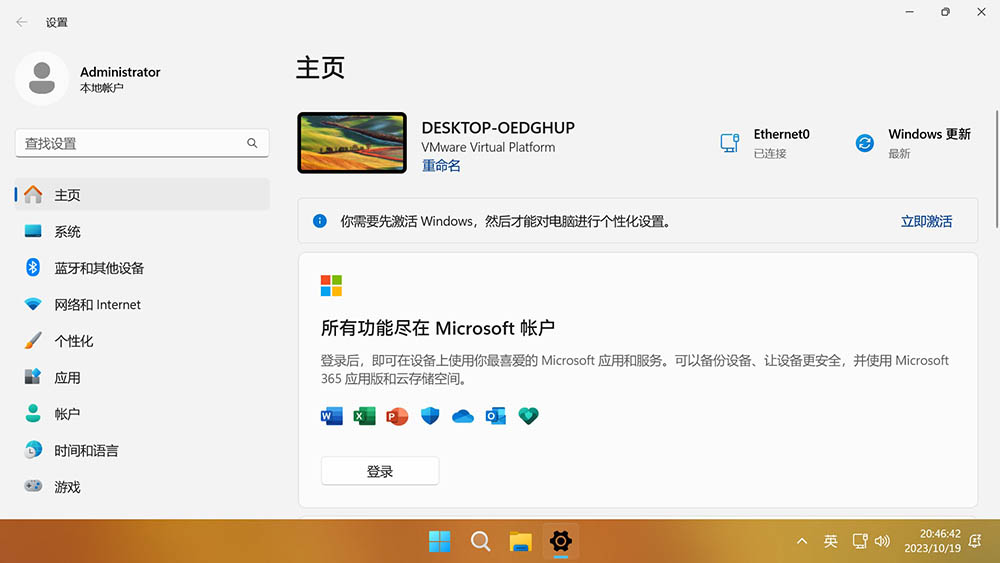Open the Windows Start menu
The height and width of the screenshot is (563, 1000).
(439, 541)
